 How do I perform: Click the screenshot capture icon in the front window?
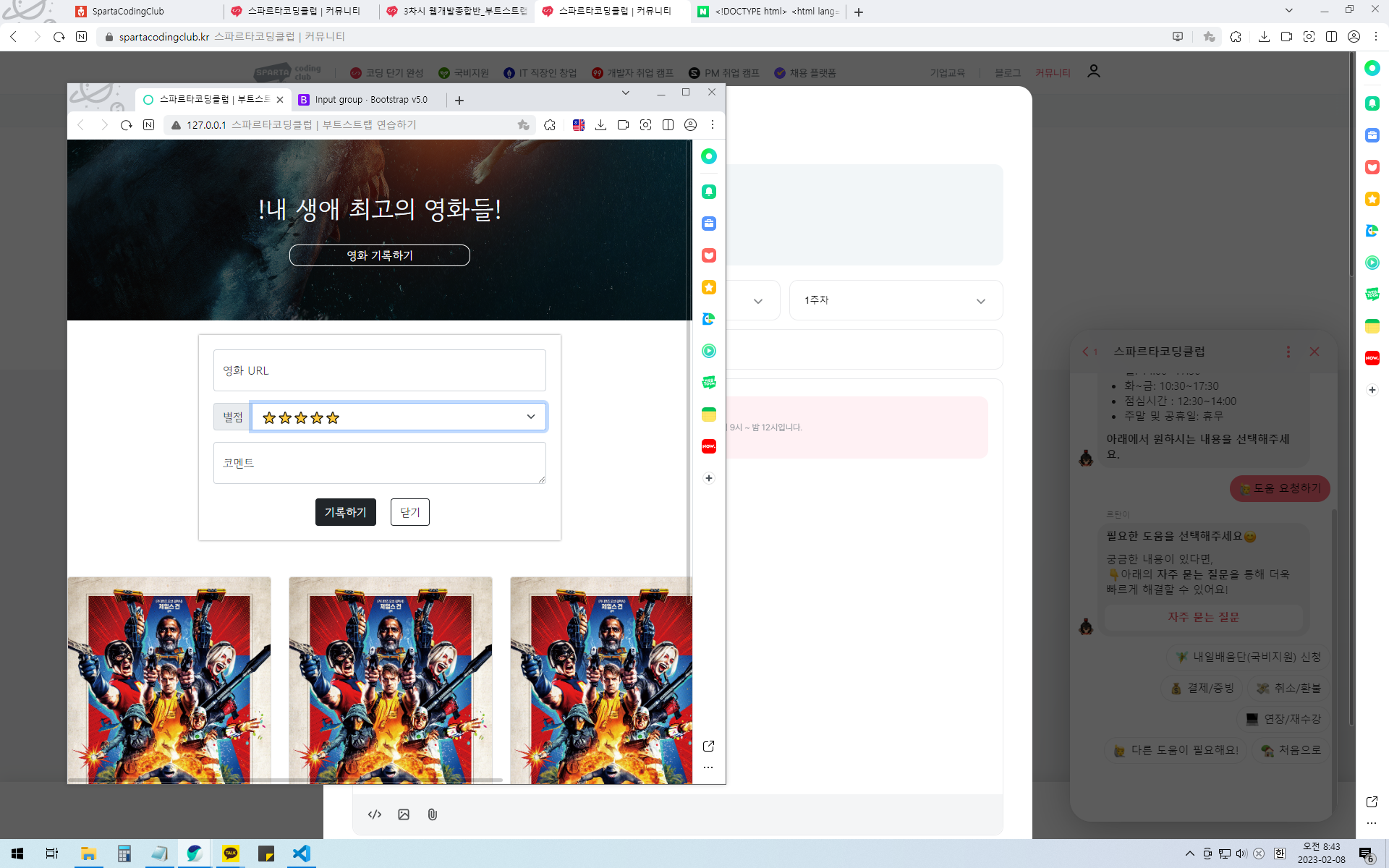point(645,125)
